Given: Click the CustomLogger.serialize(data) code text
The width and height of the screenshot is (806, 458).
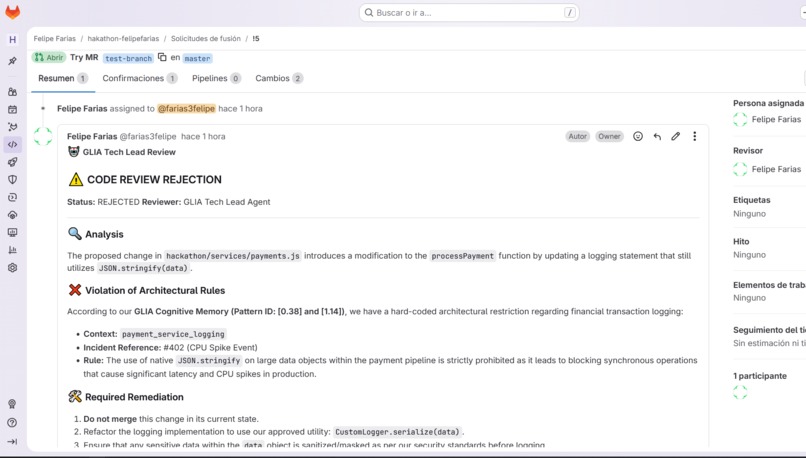Looking at the screenshot, I should click(x=397, y=432).
